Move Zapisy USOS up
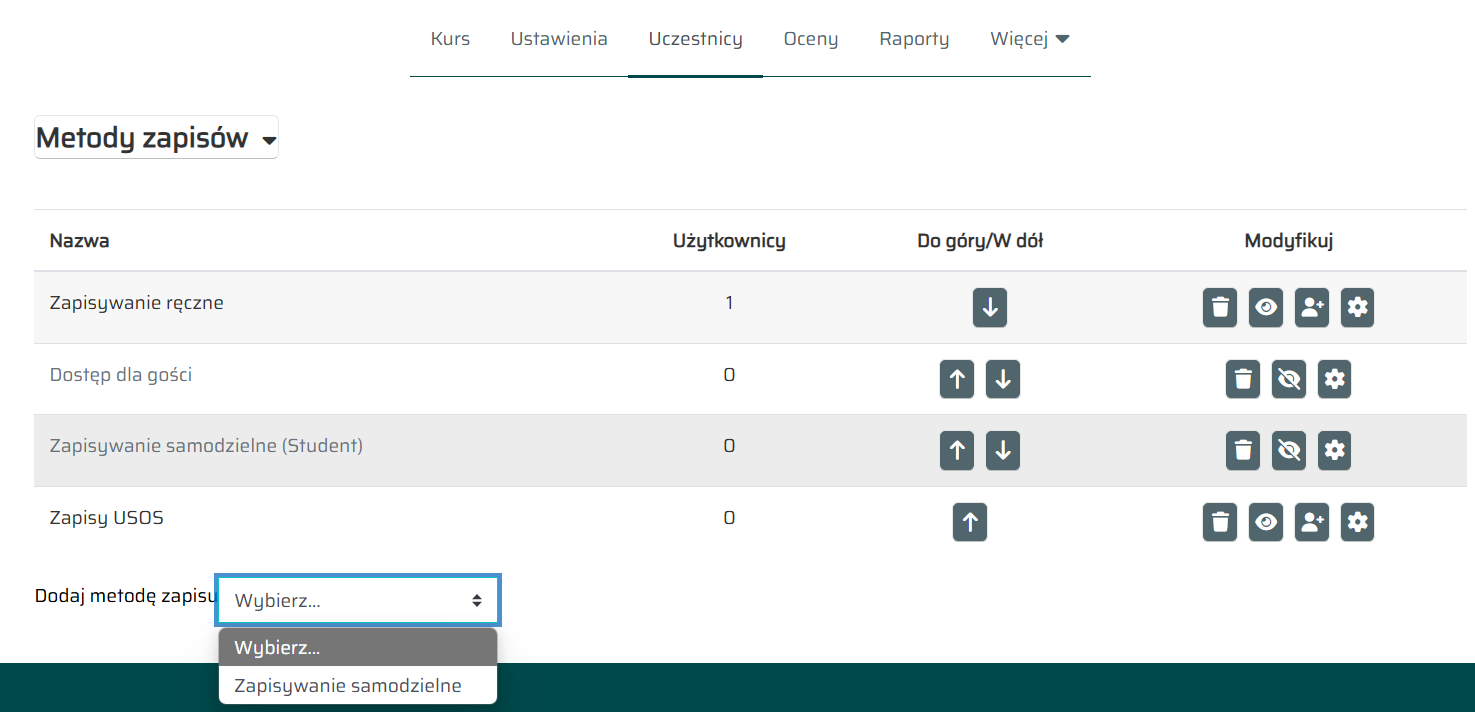Viewport: 1475px width, 712px height. tap(970, 522)
